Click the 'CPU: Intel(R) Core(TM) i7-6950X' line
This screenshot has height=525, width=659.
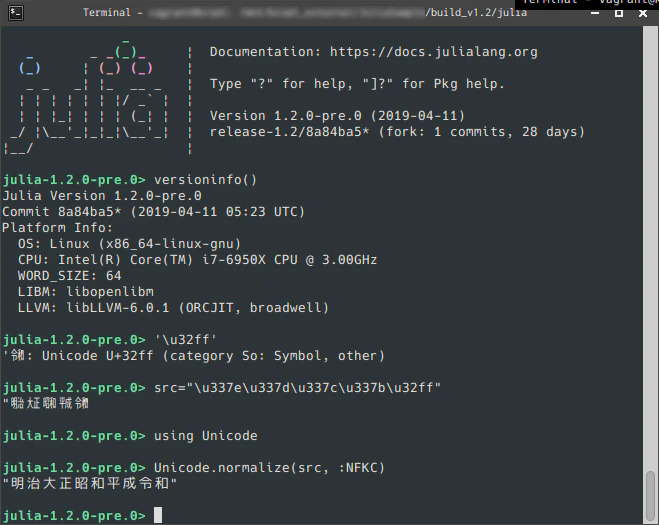(x=198, y=260)
